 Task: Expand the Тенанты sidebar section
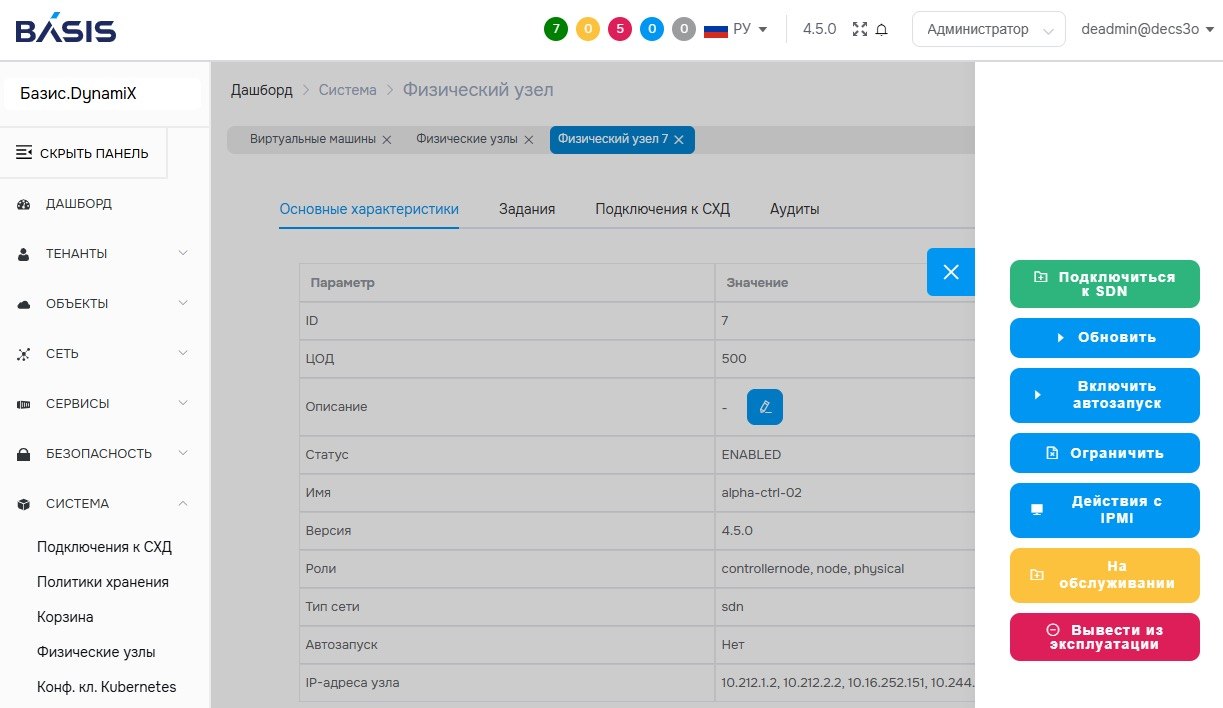point(182,253)
